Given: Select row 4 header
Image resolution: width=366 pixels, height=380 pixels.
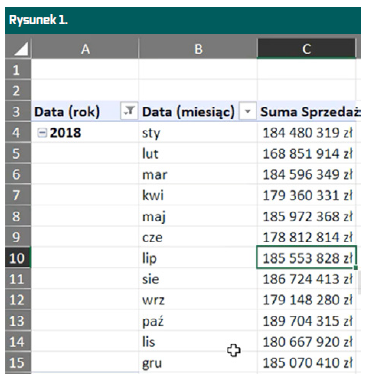Looking at the screenshot, I should coord(18,132).
